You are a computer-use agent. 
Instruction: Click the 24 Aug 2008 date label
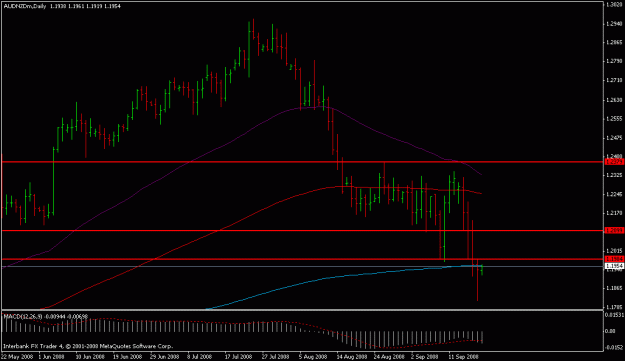coord(389,357)
